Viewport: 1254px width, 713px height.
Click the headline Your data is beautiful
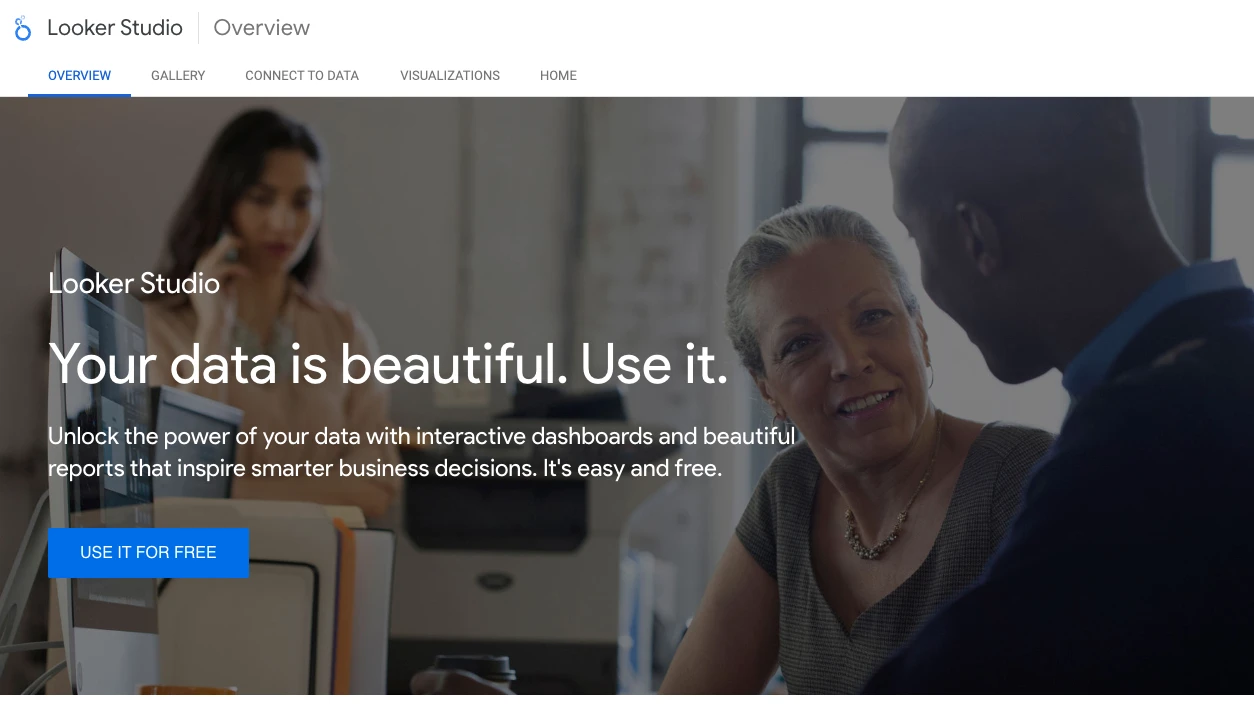click(388, 362)
